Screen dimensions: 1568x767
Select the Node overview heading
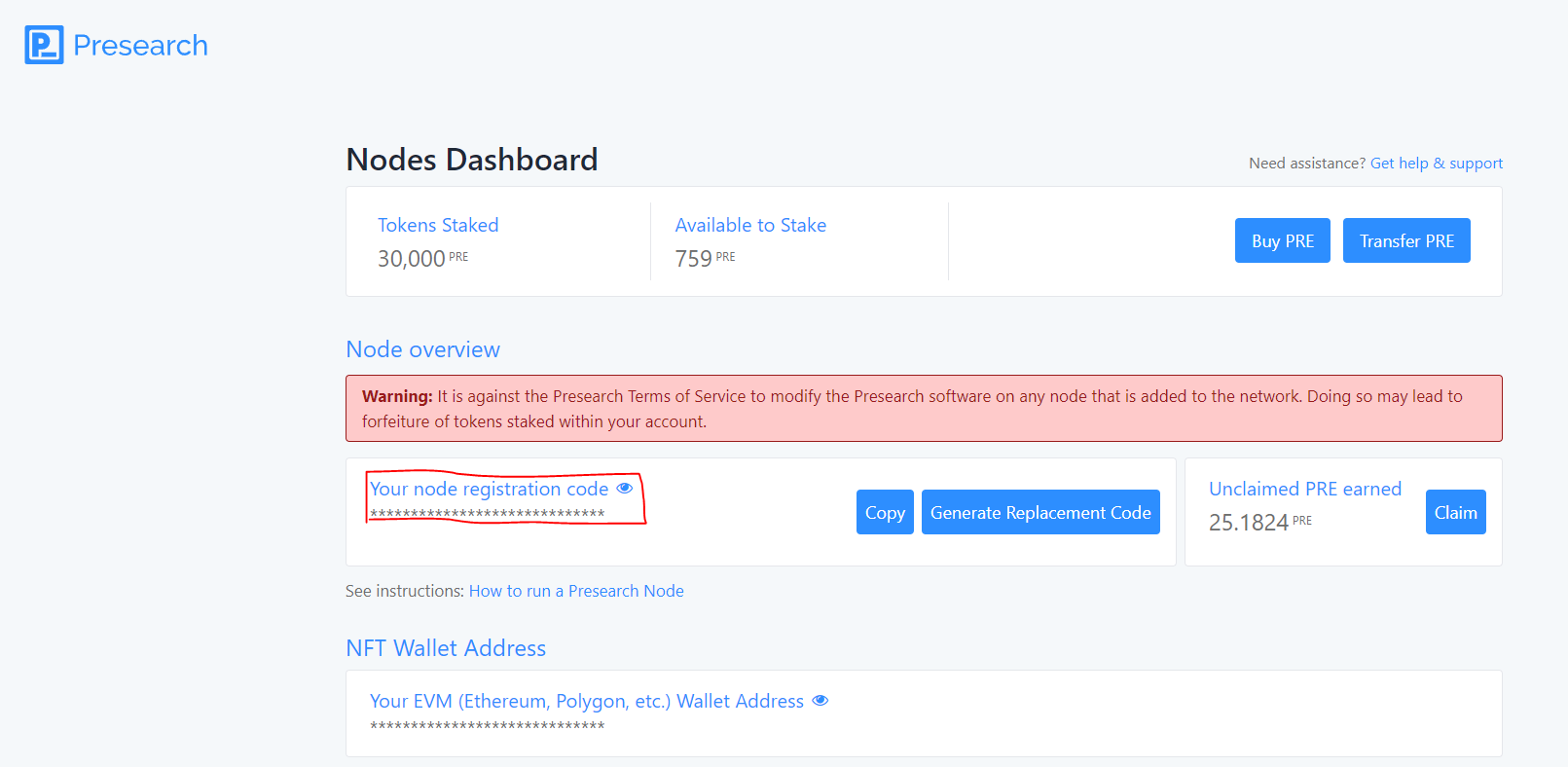pyautogui.click(x=422, y=349)
